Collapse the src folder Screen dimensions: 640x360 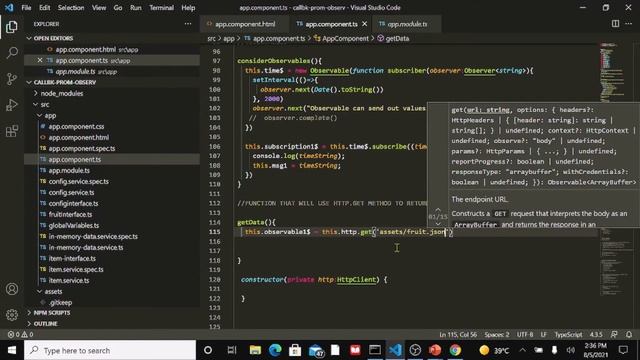point(45,104)
